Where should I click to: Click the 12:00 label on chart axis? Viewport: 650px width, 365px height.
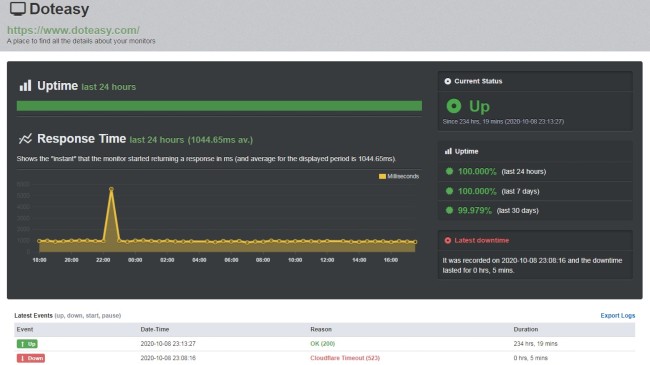[x=327, y=260]
